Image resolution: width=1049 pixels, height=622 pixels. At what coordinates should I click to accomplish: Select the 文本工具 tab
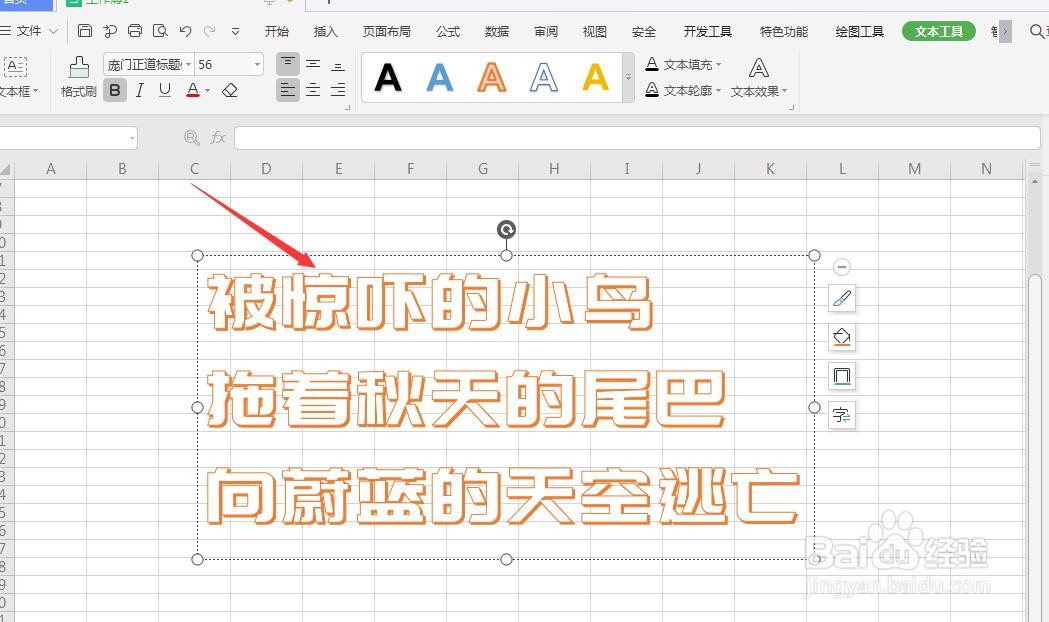939,31
